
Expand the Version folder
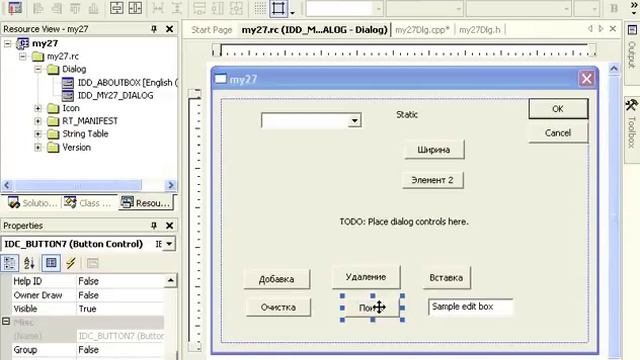[38, 147]
